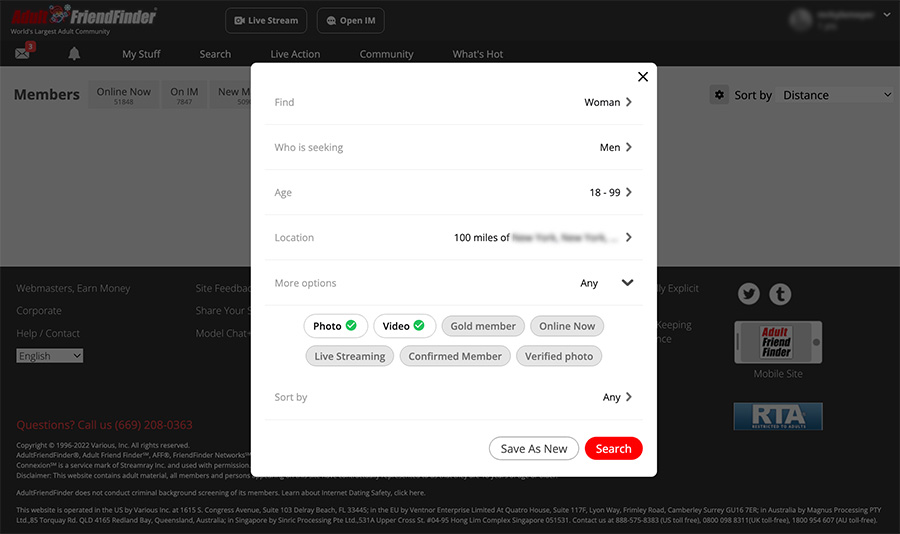900x534 pixels.
Task: Expand the account menu arrow at top right
Action: tap(887, 15)
